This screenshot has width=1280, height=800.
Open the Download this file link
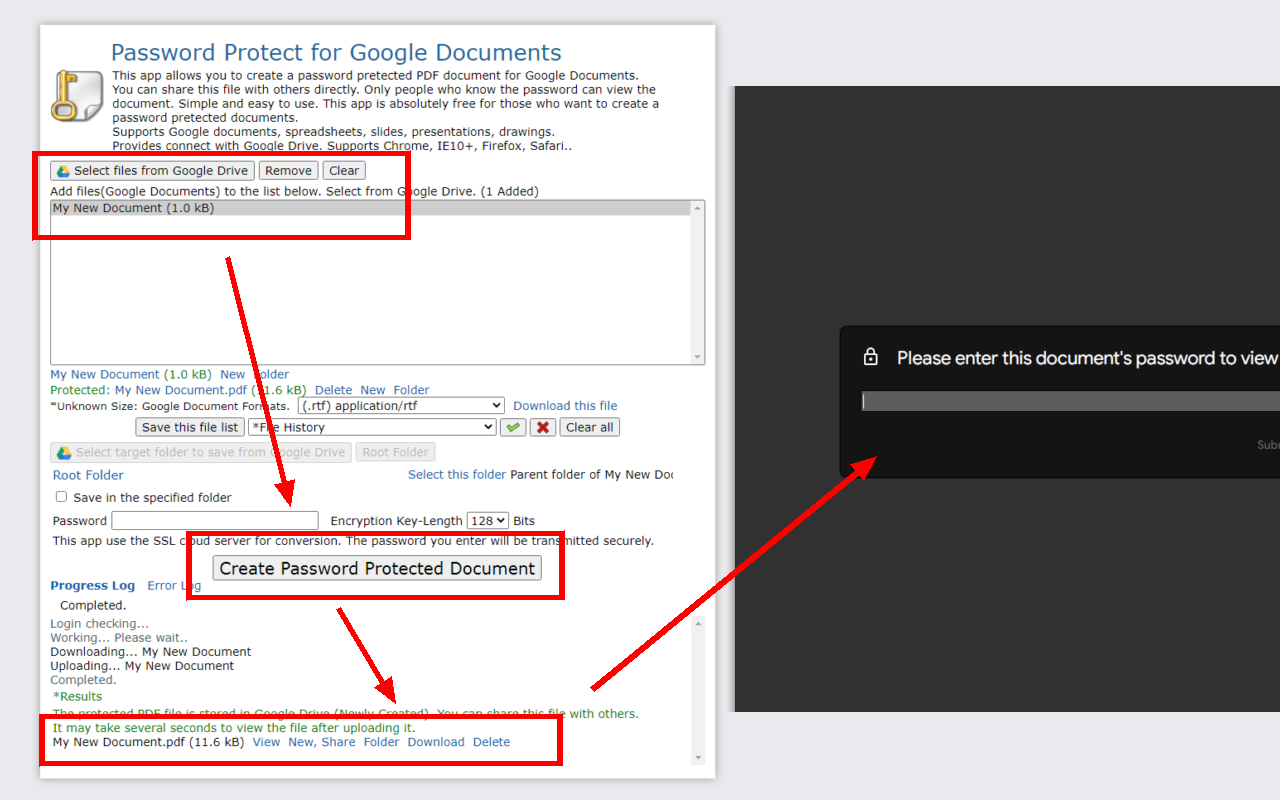point(565,405)
